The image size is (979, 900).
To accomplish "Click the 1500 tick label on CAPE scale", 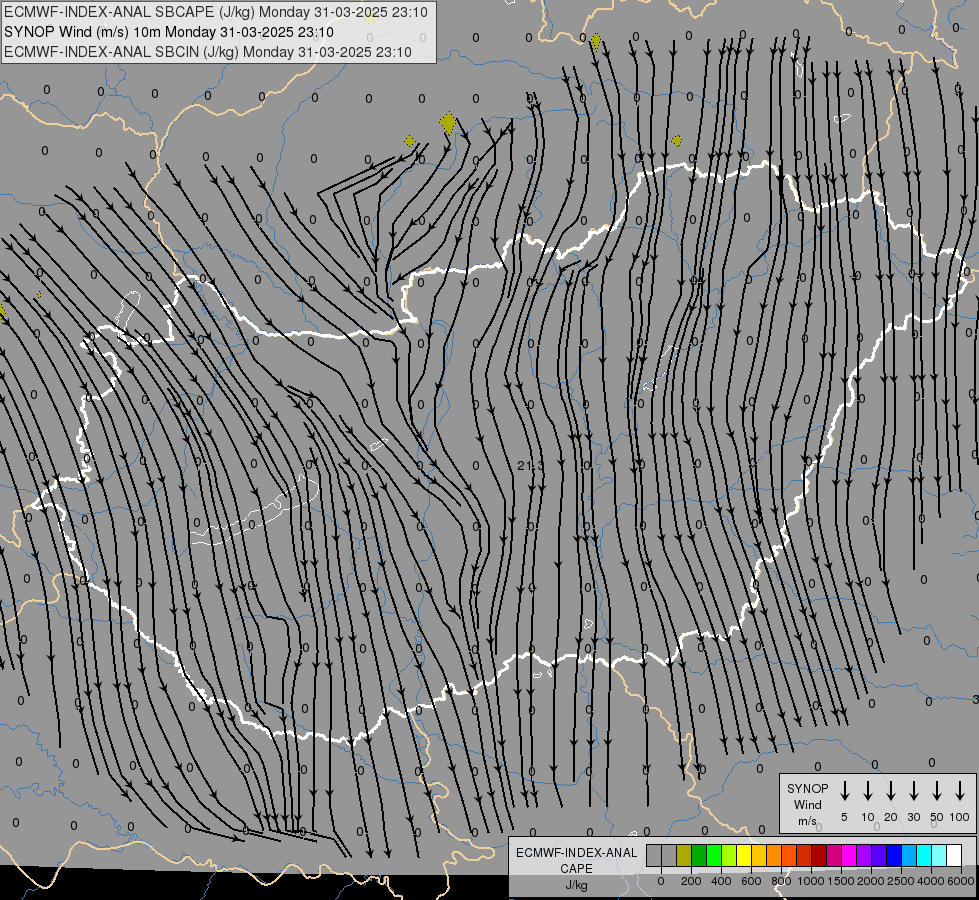I will pos(841,881).
